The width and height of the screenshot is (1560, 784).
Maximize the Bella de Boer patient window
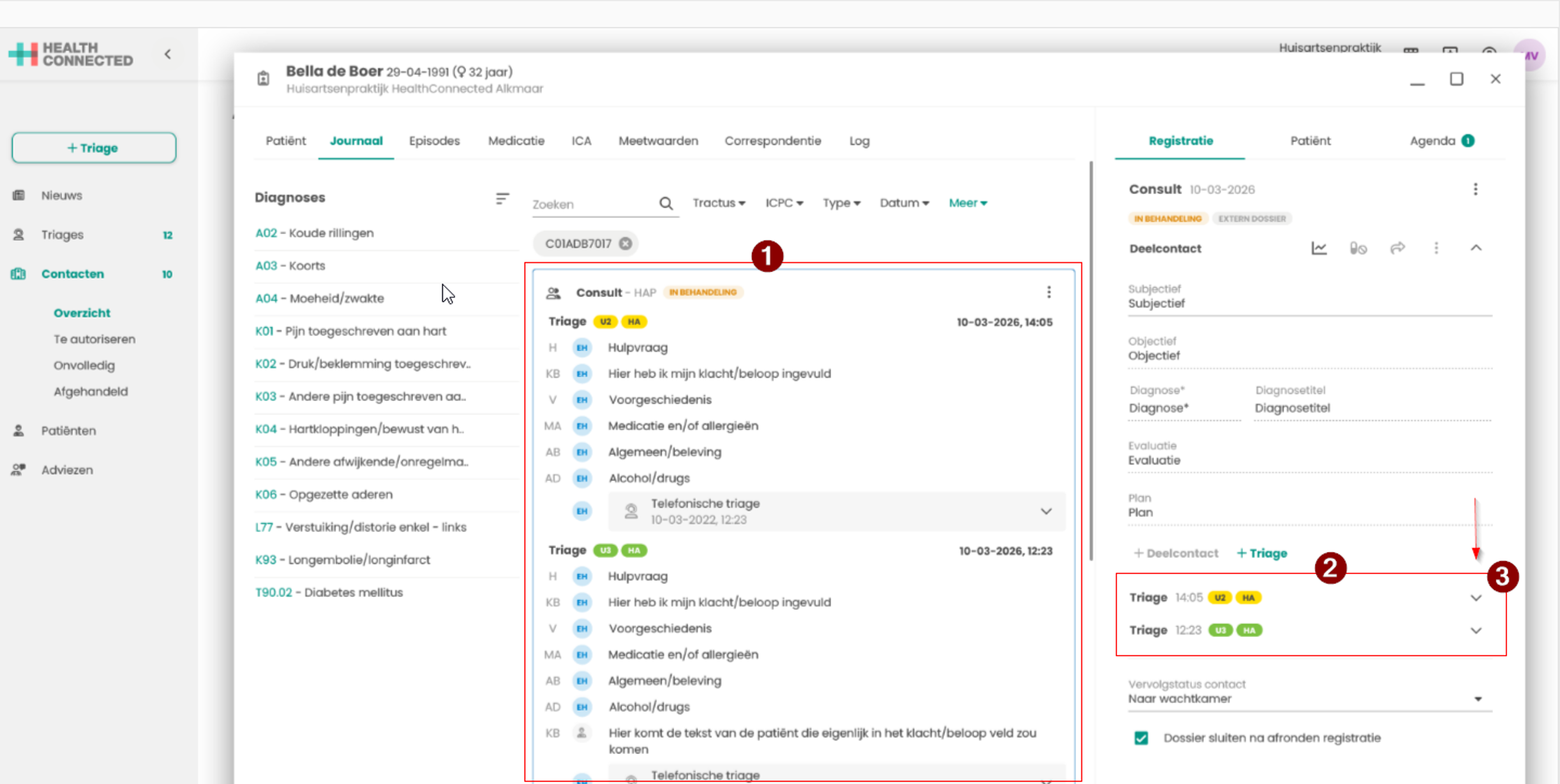pos(1456,79)
